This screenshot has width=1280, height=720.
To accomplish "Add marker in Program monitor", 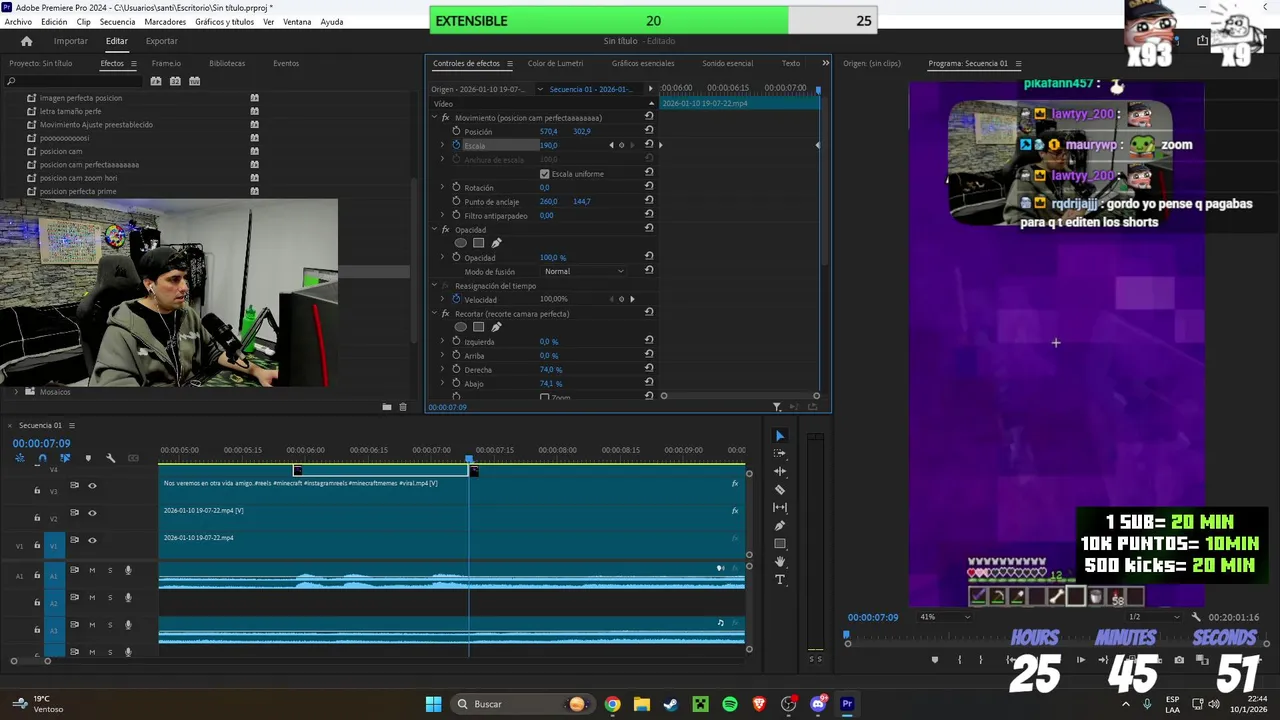I will (x=935, y=660).
